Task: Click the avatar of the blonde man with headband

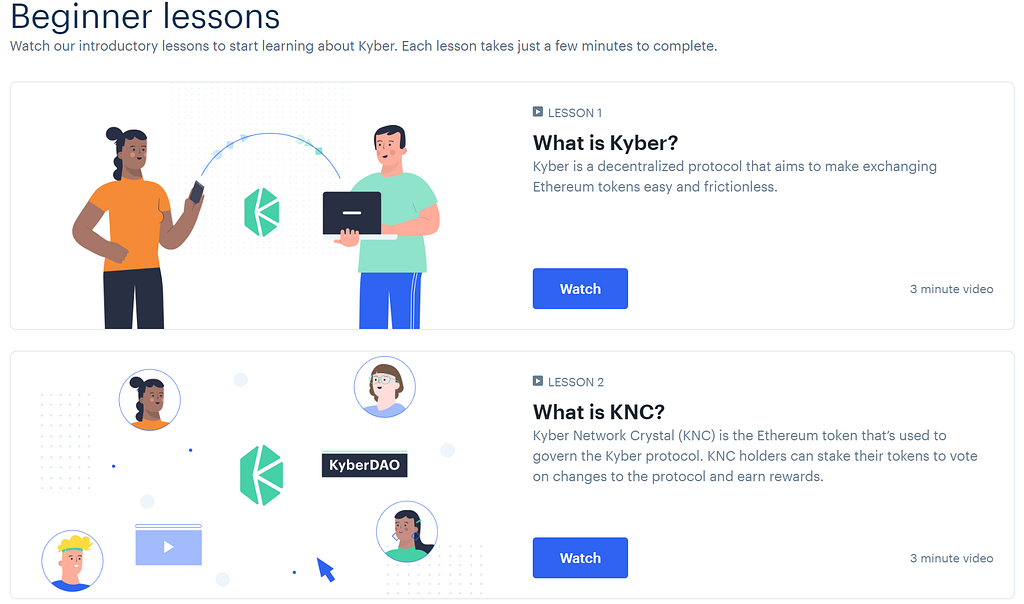Action: pyautogui.click(x=72, y=561)
